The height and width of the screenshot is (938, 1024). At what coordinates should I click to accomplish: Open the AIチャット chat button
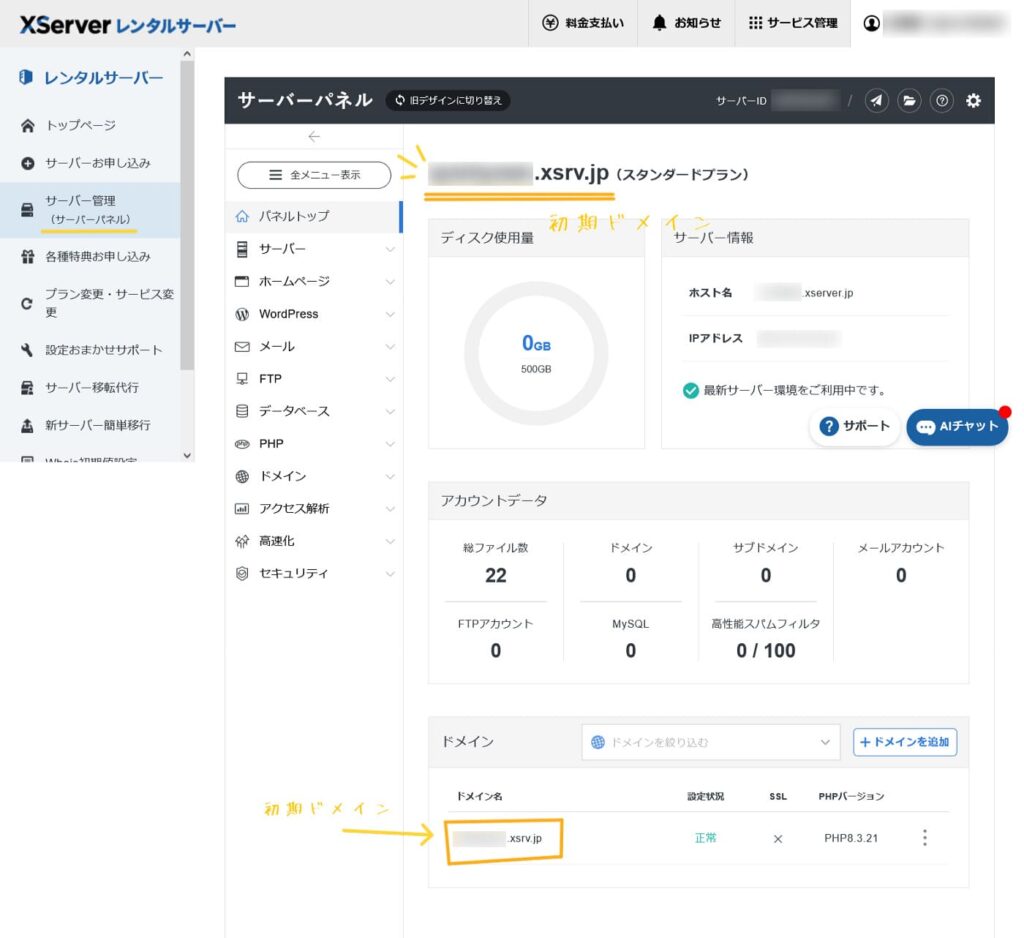(x=957, y=427)
